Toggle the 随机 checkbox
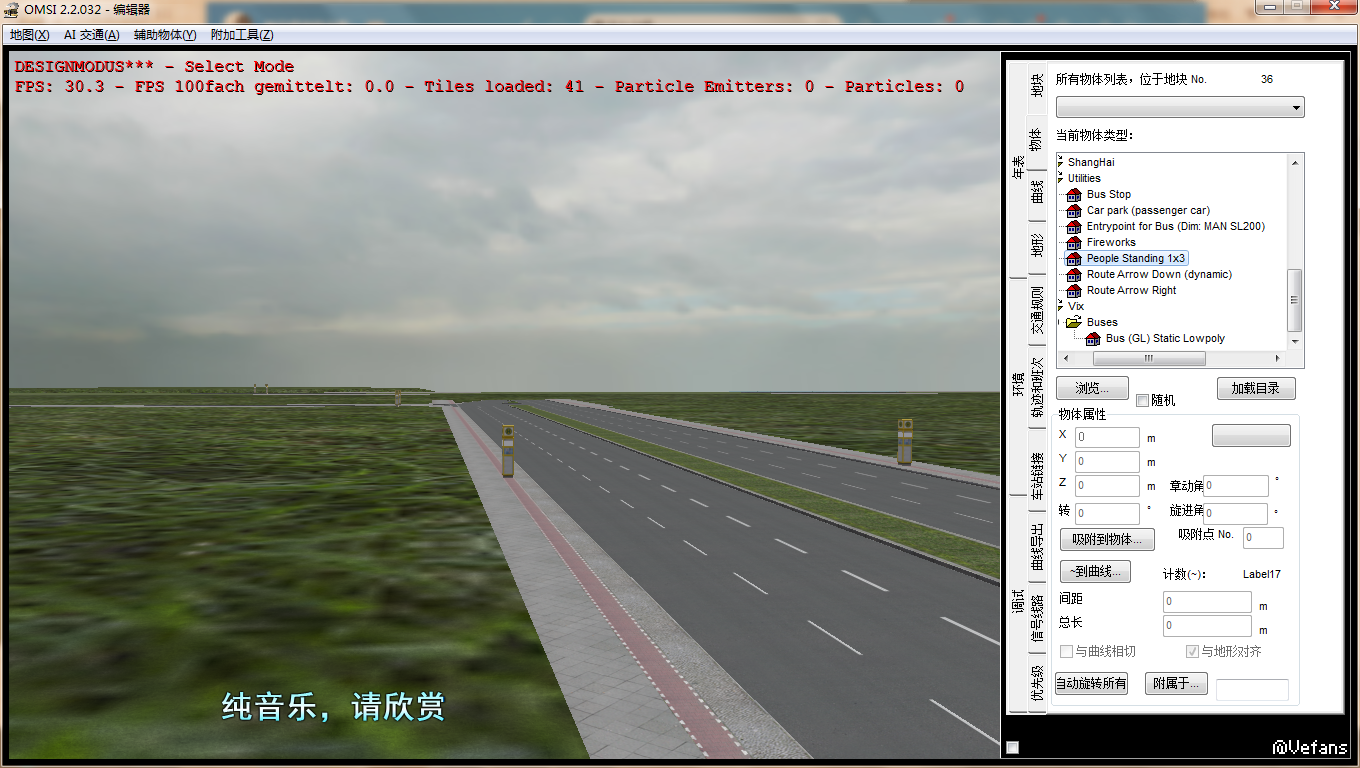The image size is (1360, 768). pos(1142,401)
